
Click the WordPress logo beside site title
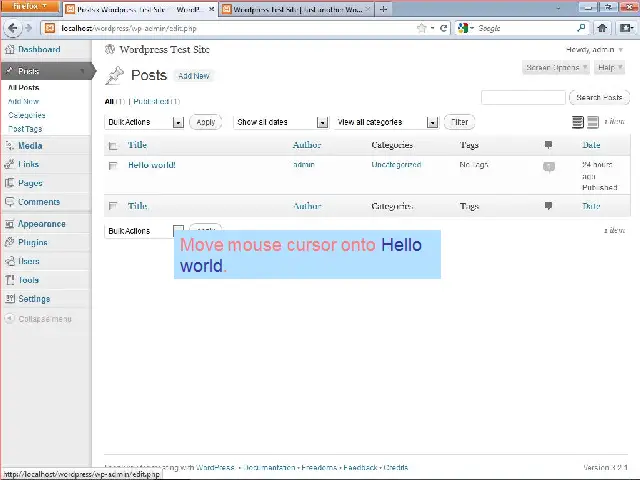pos(110,49)
